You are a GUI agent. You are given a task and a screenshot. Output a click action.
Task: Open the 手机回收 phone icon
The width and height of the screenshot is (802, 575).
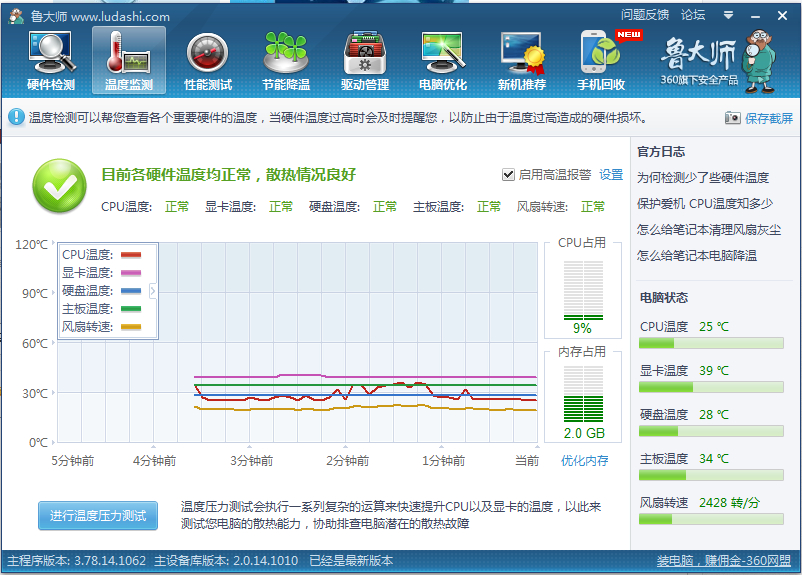coord(601,60)
